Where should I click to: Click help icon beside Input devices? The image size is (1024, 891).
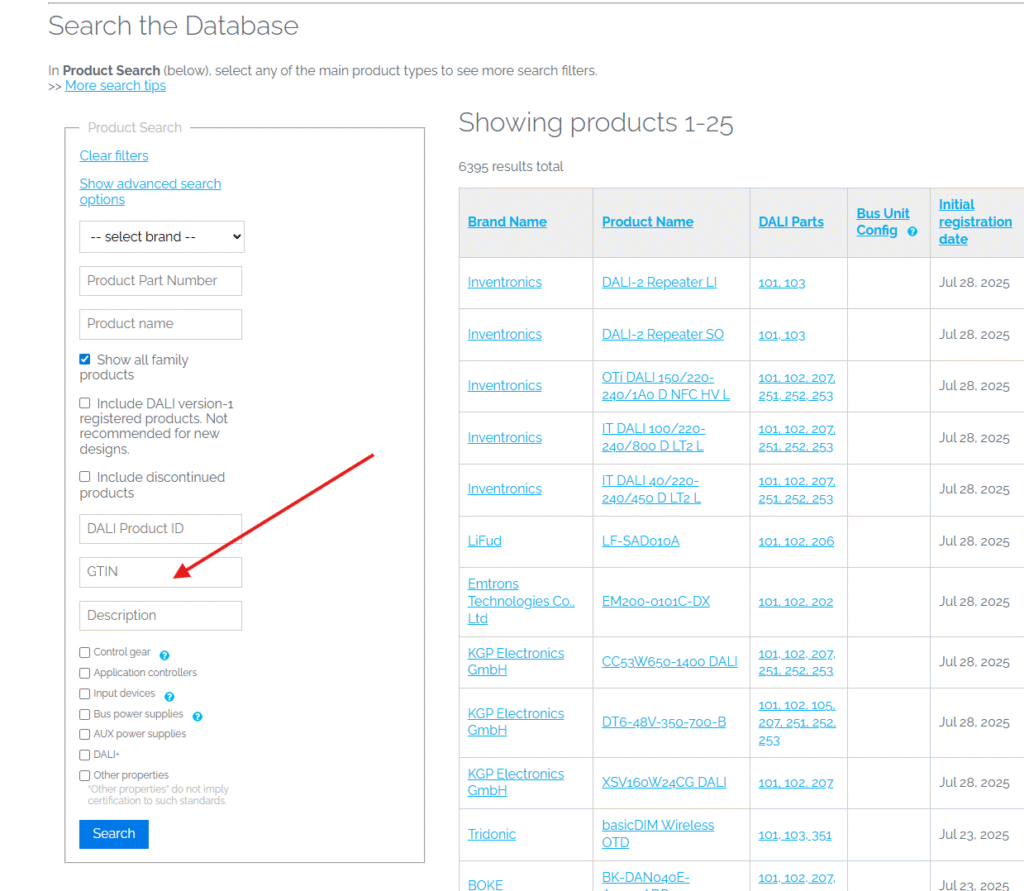[x=169, y=696]
